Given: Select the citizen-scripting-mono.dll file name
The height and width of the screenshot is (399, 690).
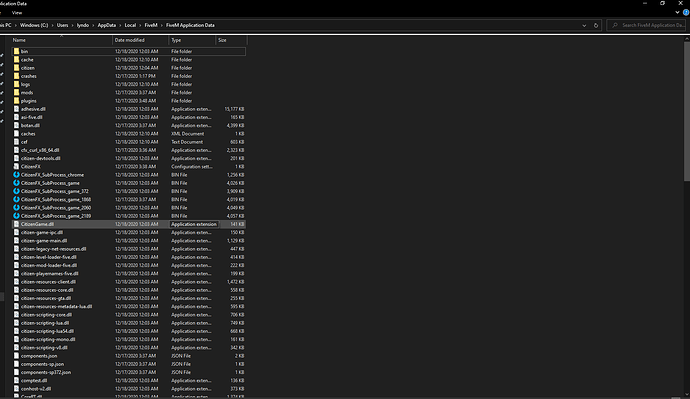Looking at the screenshot, I should [48, 339].
